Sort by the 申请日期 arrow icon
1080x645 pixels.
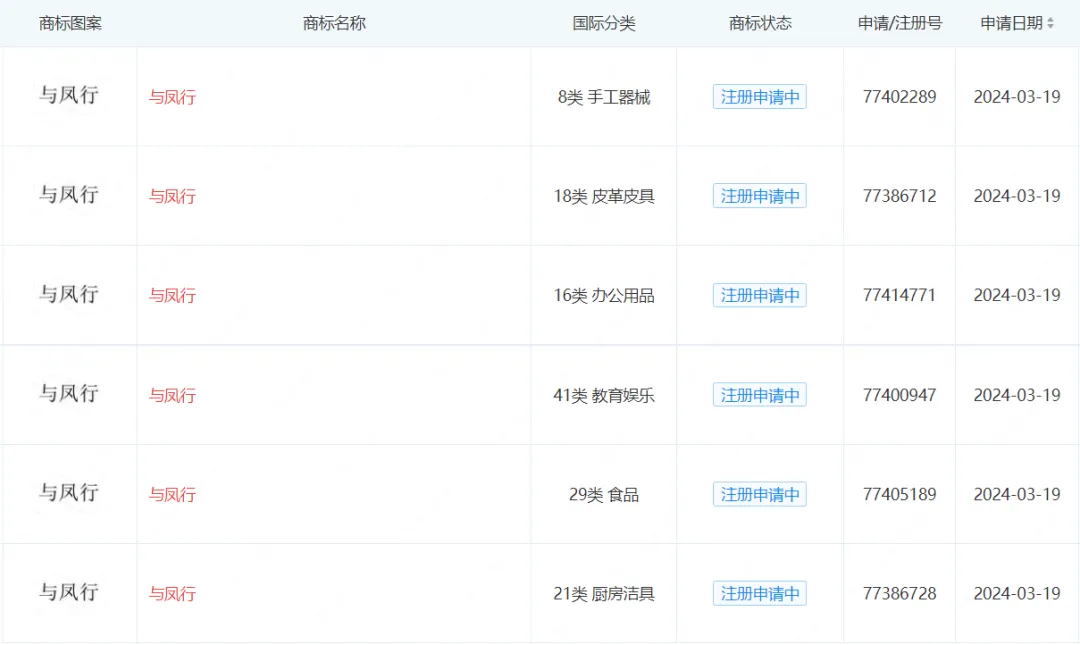(1050, 23)
